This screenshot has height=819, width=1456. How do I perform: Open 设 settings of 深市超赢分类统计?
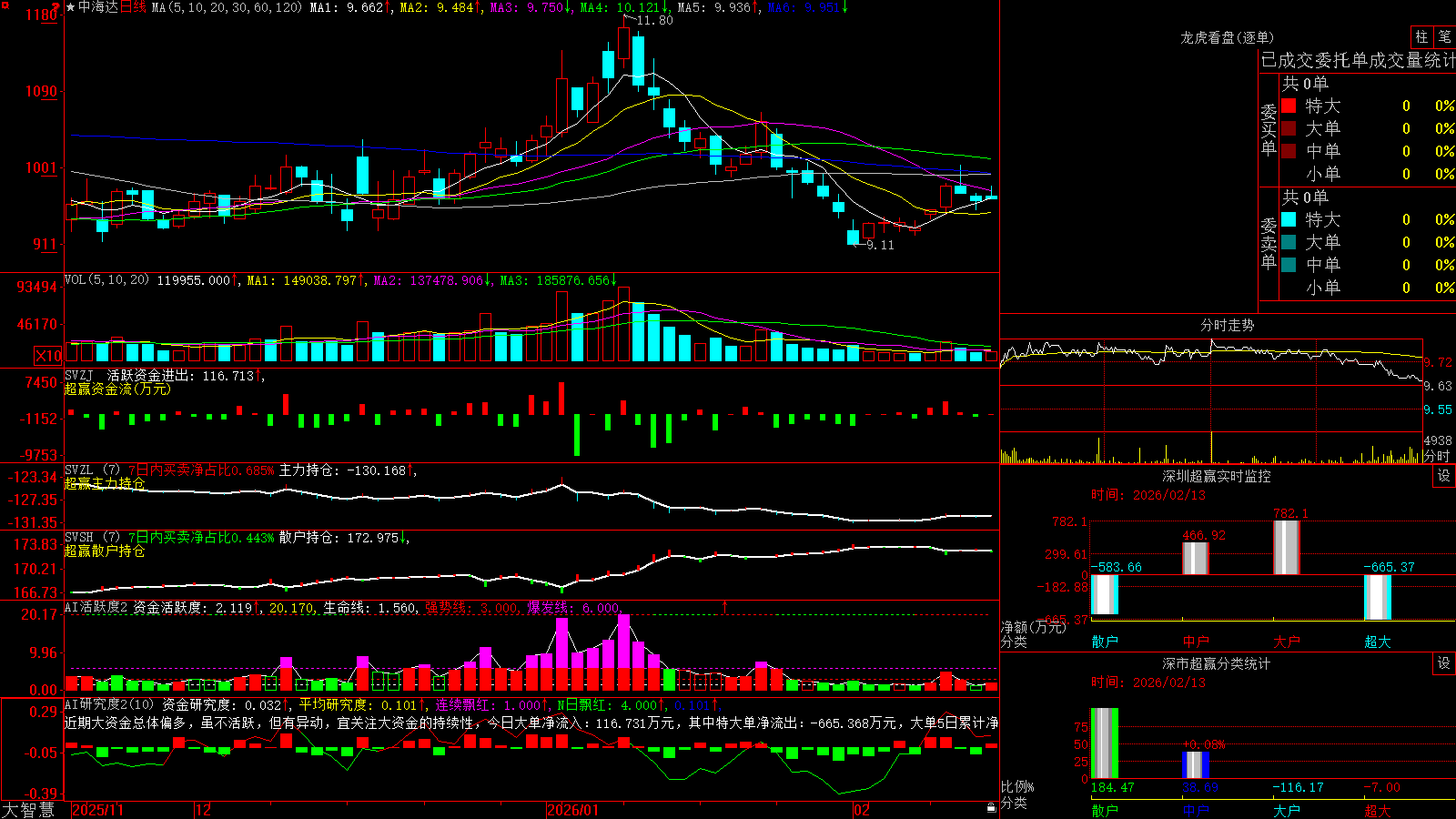pyautogui.click(x=1444, y=663)
